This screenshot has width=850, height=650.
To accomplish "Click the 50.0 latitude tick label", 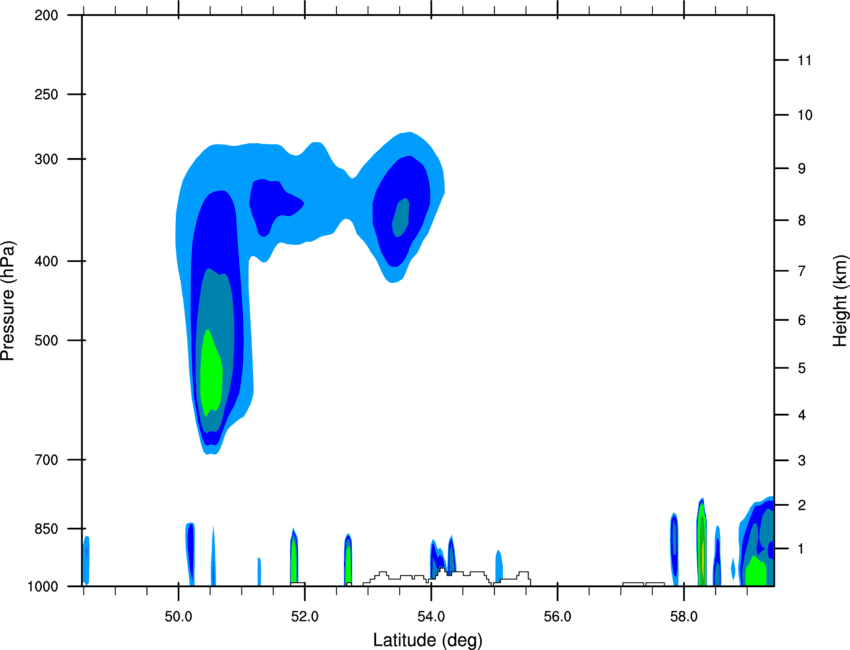I will 178,617.
